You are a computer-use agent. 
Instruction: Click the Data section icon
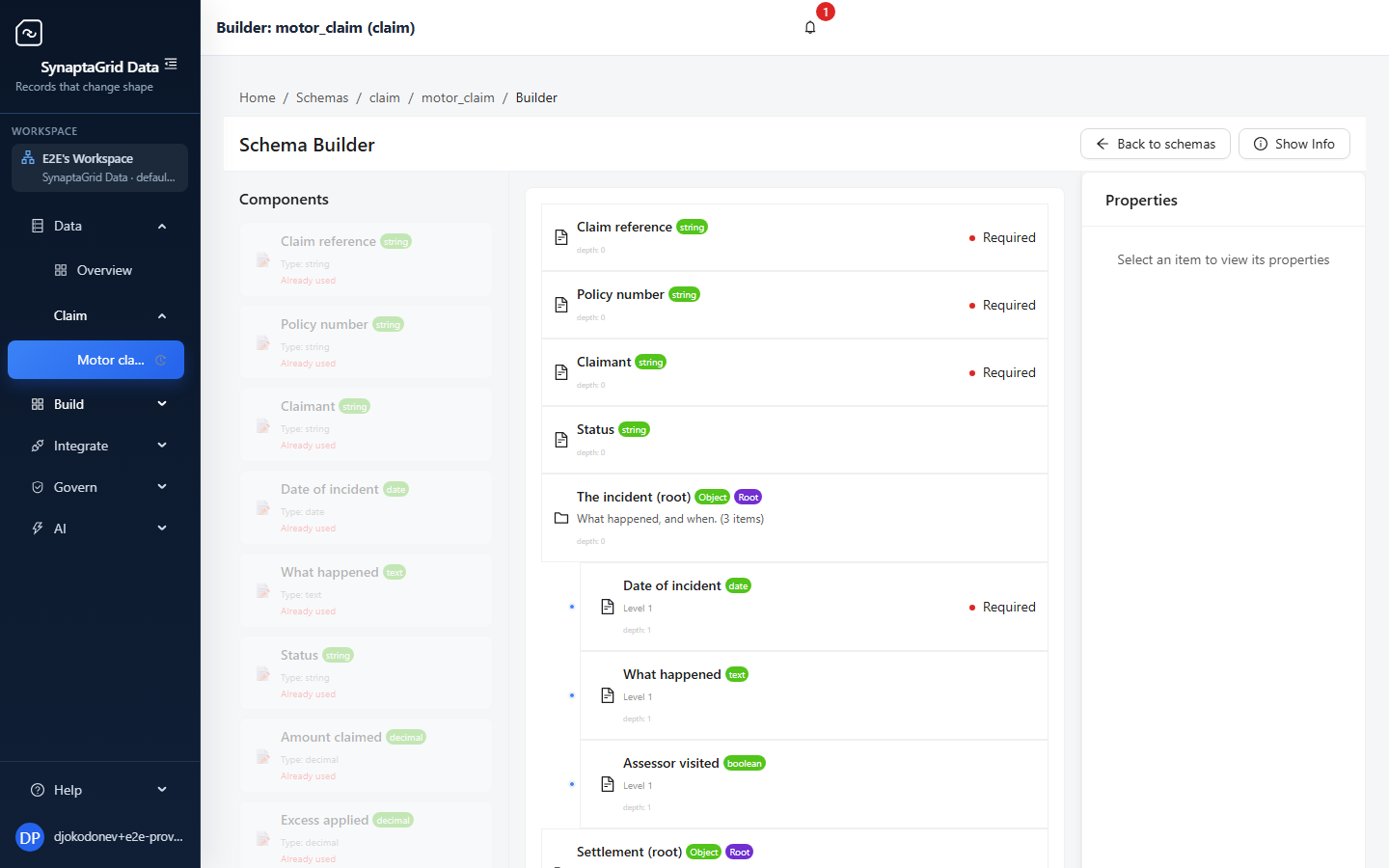pyautogui.click(x=38, y=226)
